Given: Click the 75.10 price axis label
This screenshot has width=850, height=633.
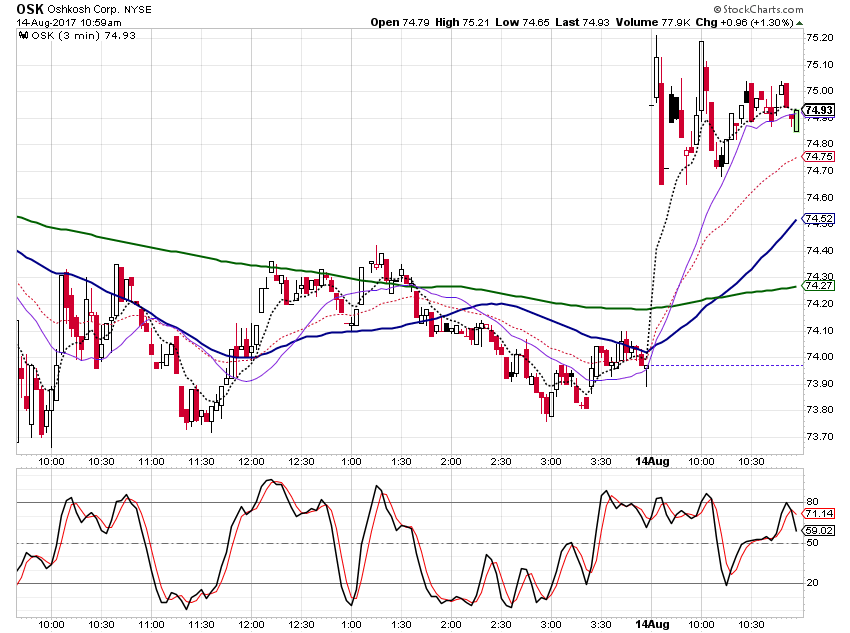Looking at the screenshot, I should point(820,64).
